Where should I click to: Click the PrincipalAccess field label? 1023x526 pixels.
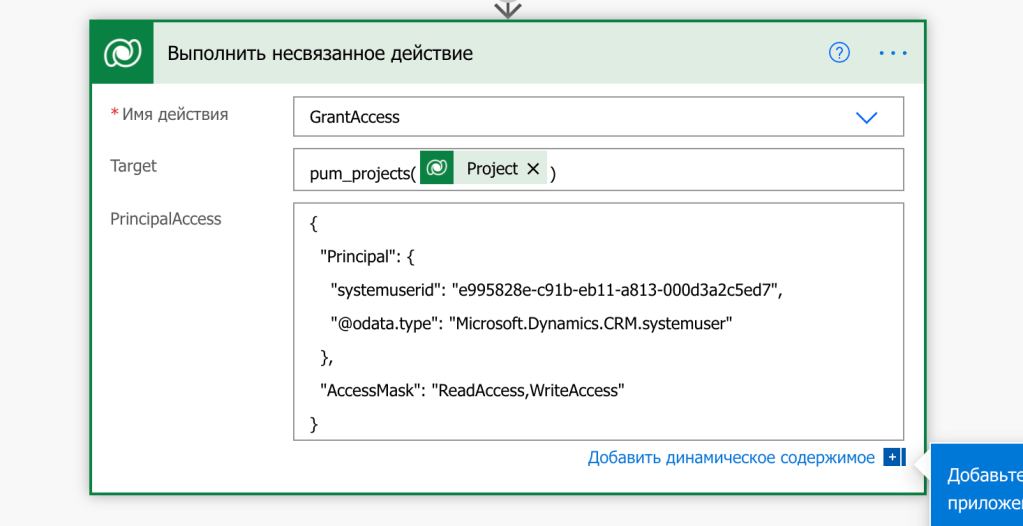(x=165, y=219)
